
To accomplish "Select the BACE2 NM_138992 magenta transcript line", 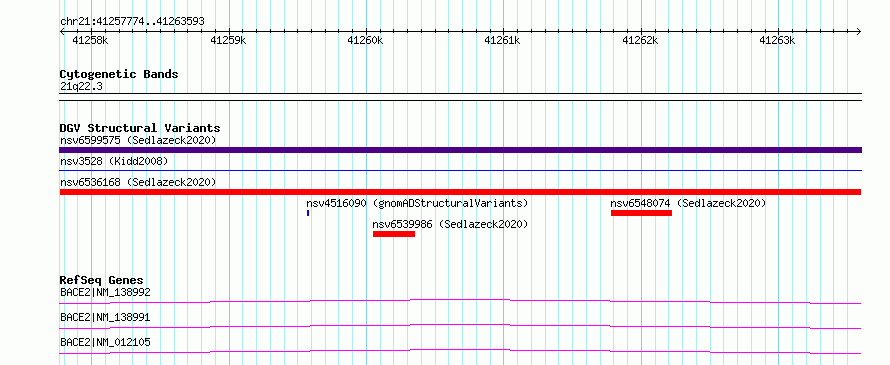I will [x=460, y=301].
